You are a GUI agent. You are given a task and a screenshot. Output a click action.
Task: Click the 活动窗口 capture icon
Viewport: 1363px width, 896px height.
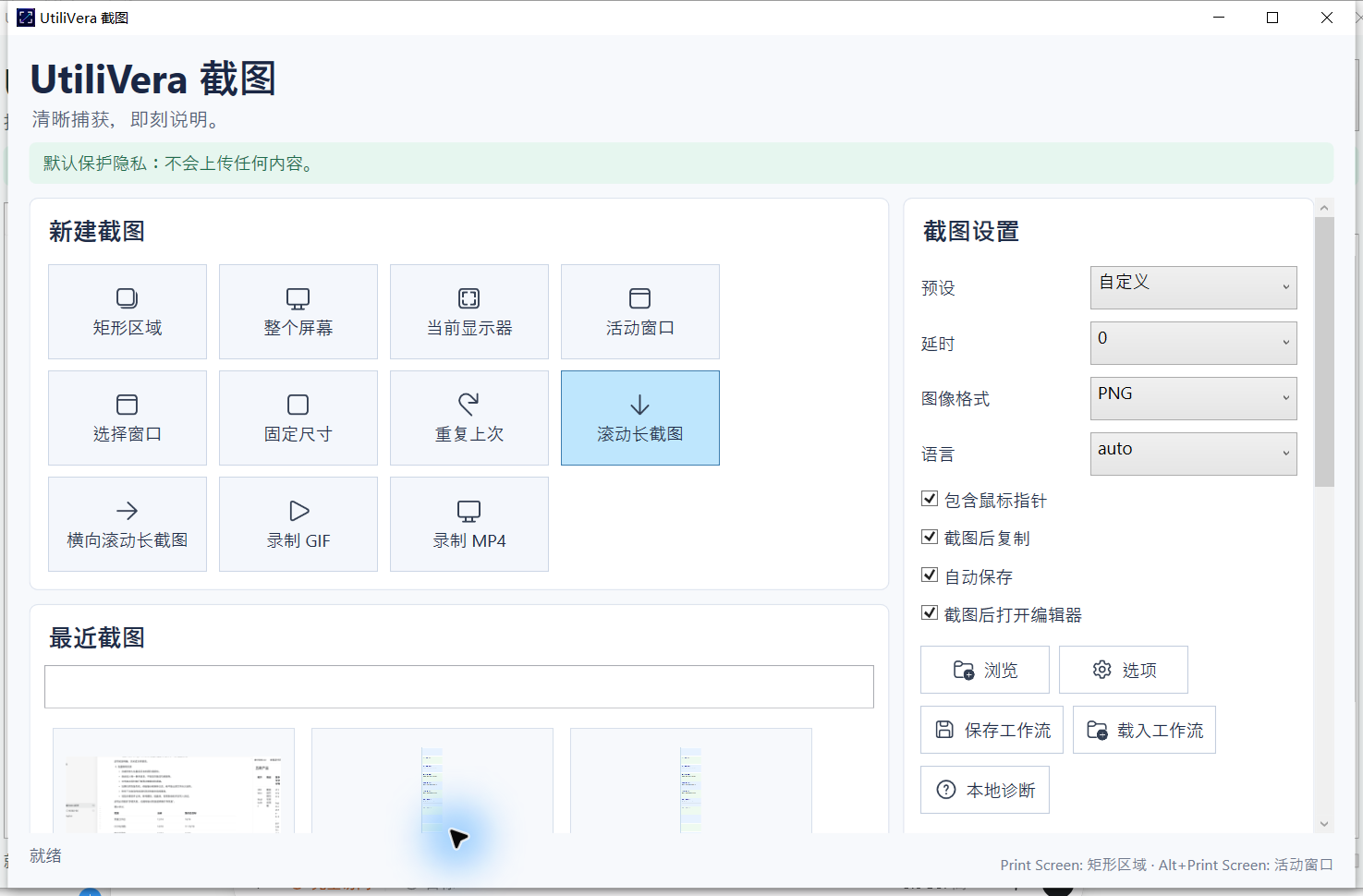(x=639, y=297)
